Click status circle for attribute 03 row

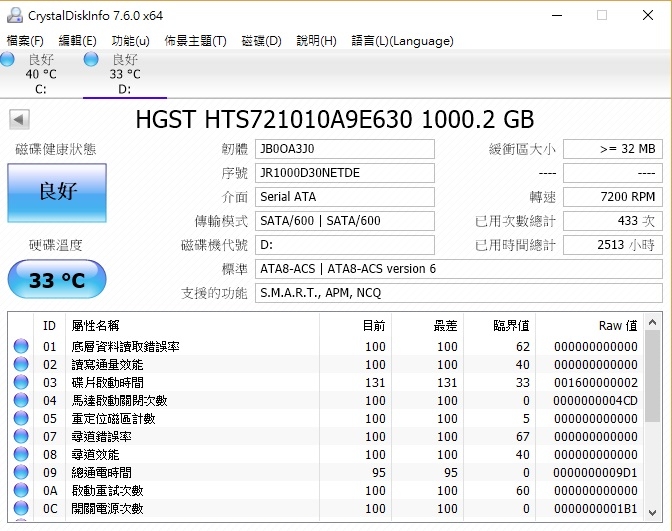[x=21, y=382]
